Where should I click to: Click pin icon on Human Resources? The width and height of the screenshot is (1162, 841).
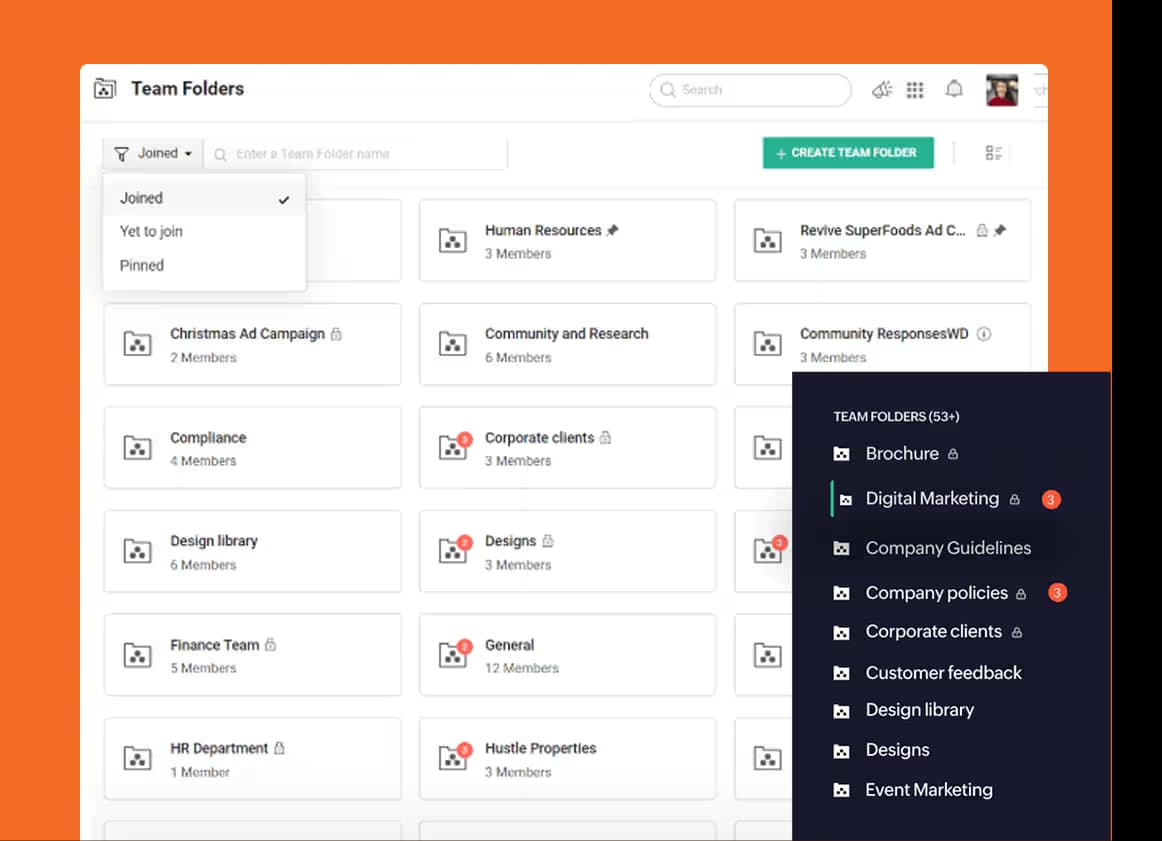[x=612, y=230]
